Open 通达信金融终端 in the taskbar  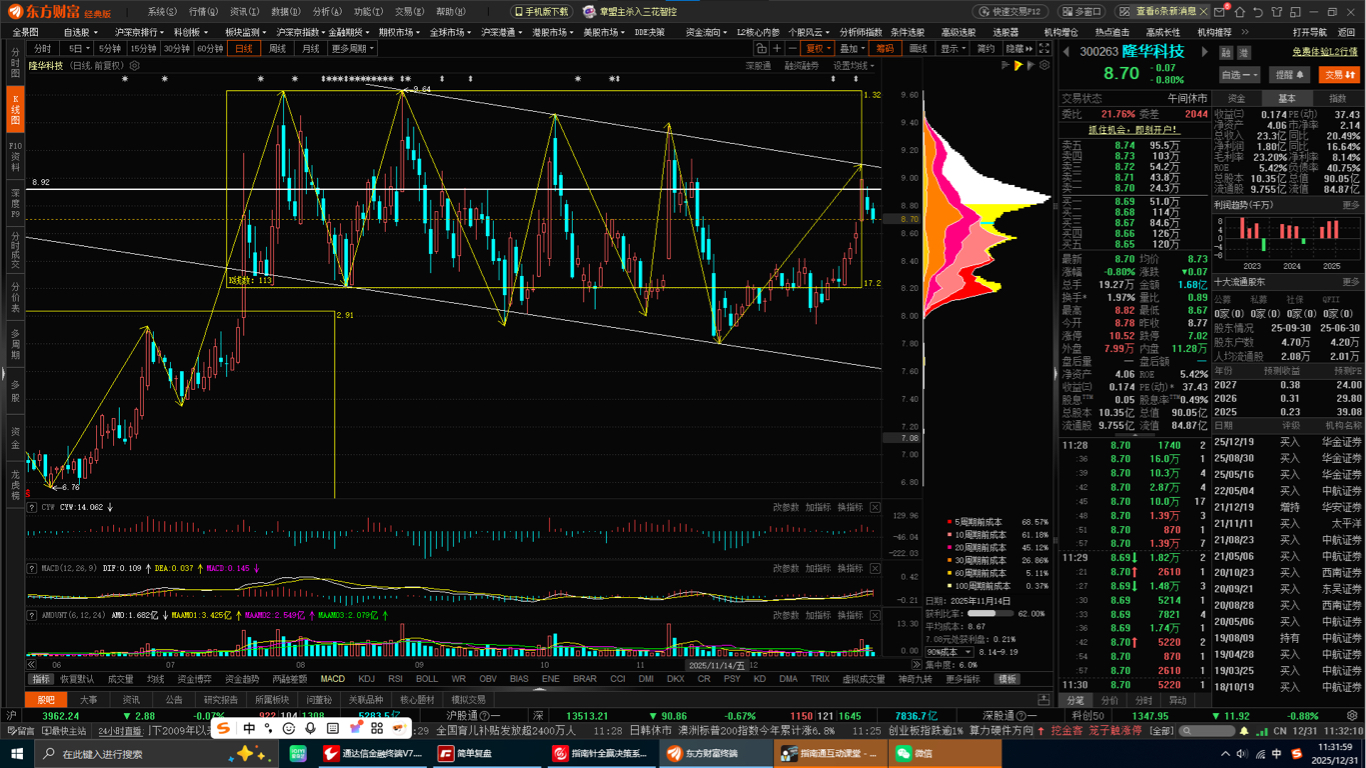click(373, 753)
